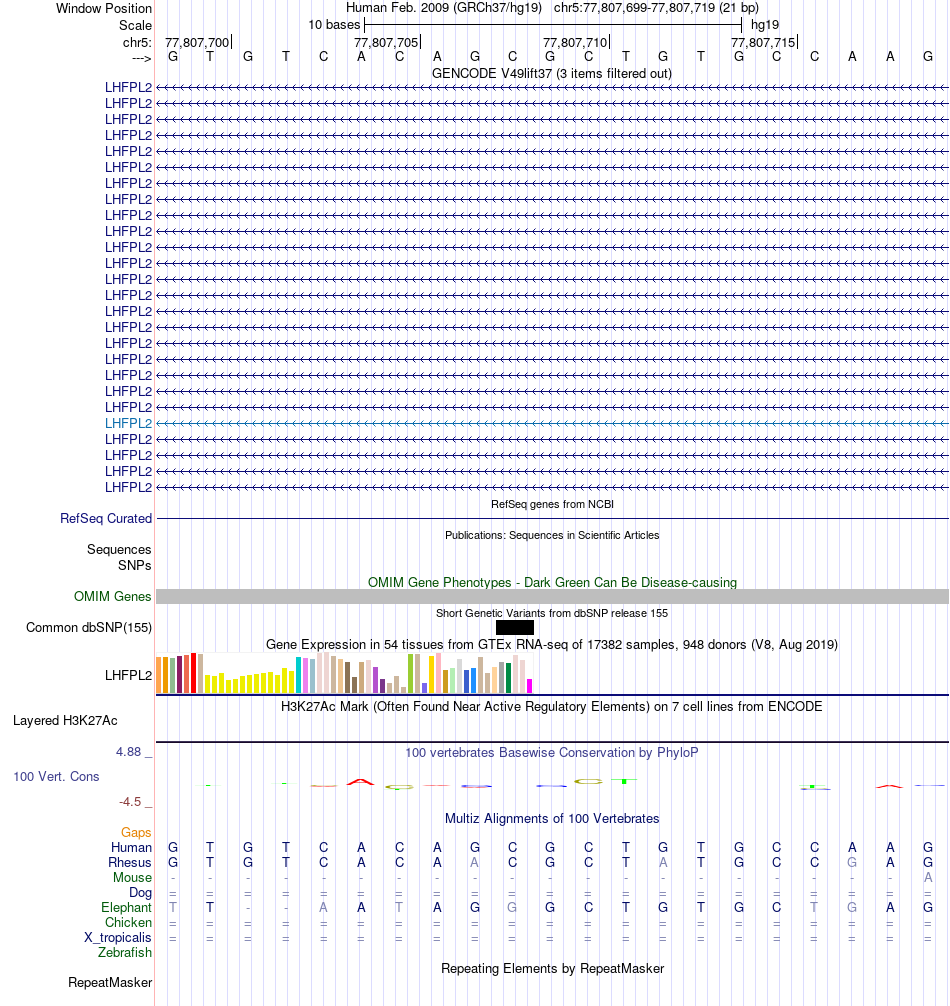Click the 77,807,715 position marker

(x=763, y=42)
